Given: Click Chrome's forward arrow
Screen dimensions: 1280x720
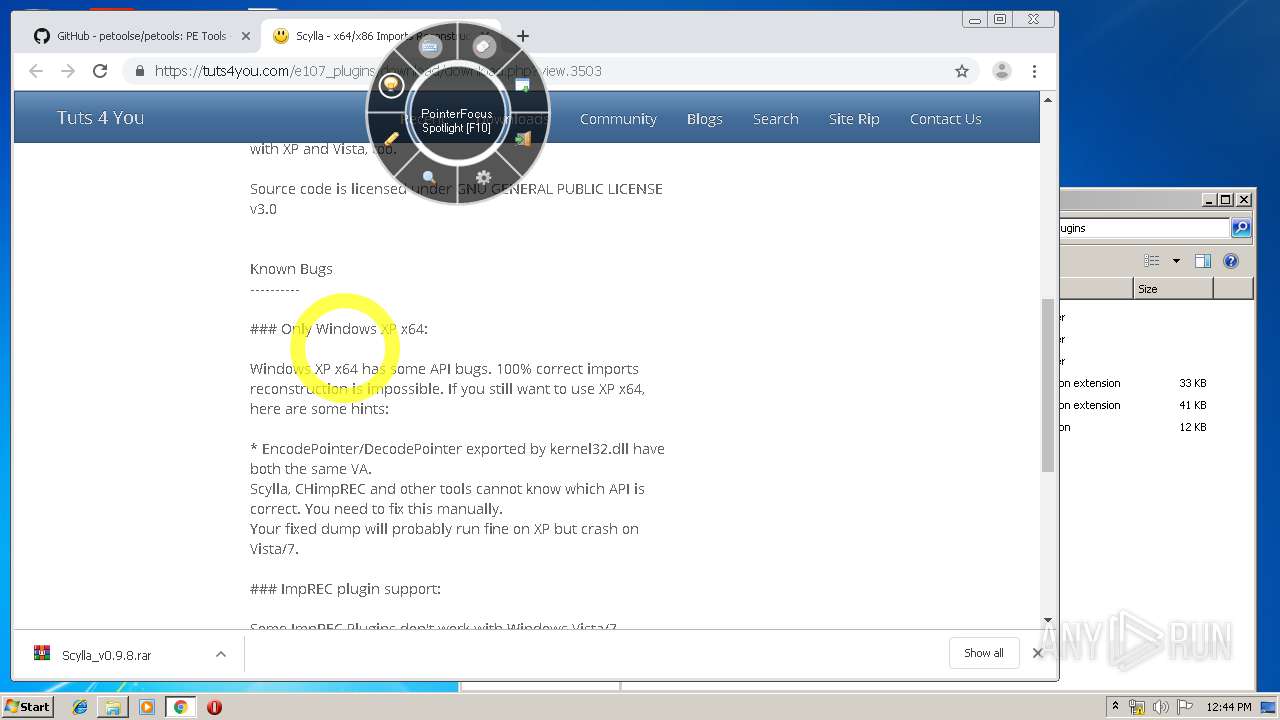Looking at the screenshot, I should click(68, 71).
